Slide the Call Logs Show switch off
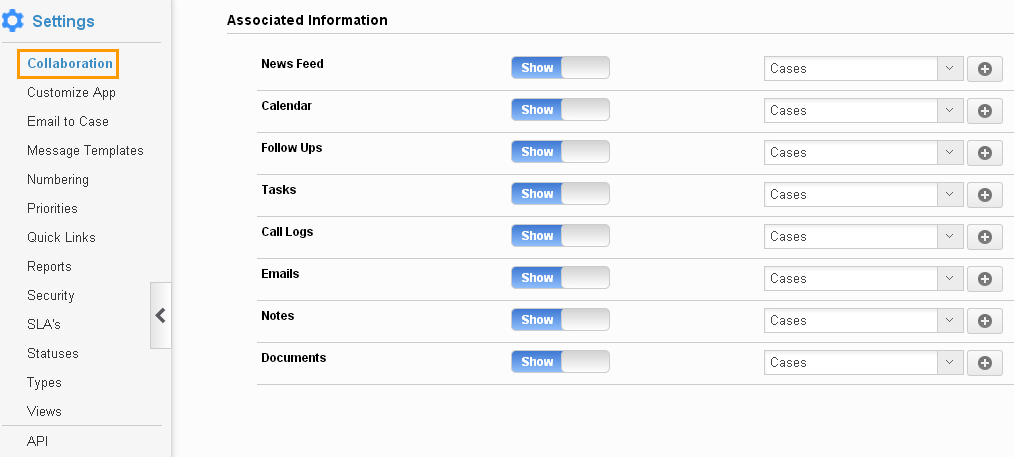The image size is (1014, 457). pos(560,236)
